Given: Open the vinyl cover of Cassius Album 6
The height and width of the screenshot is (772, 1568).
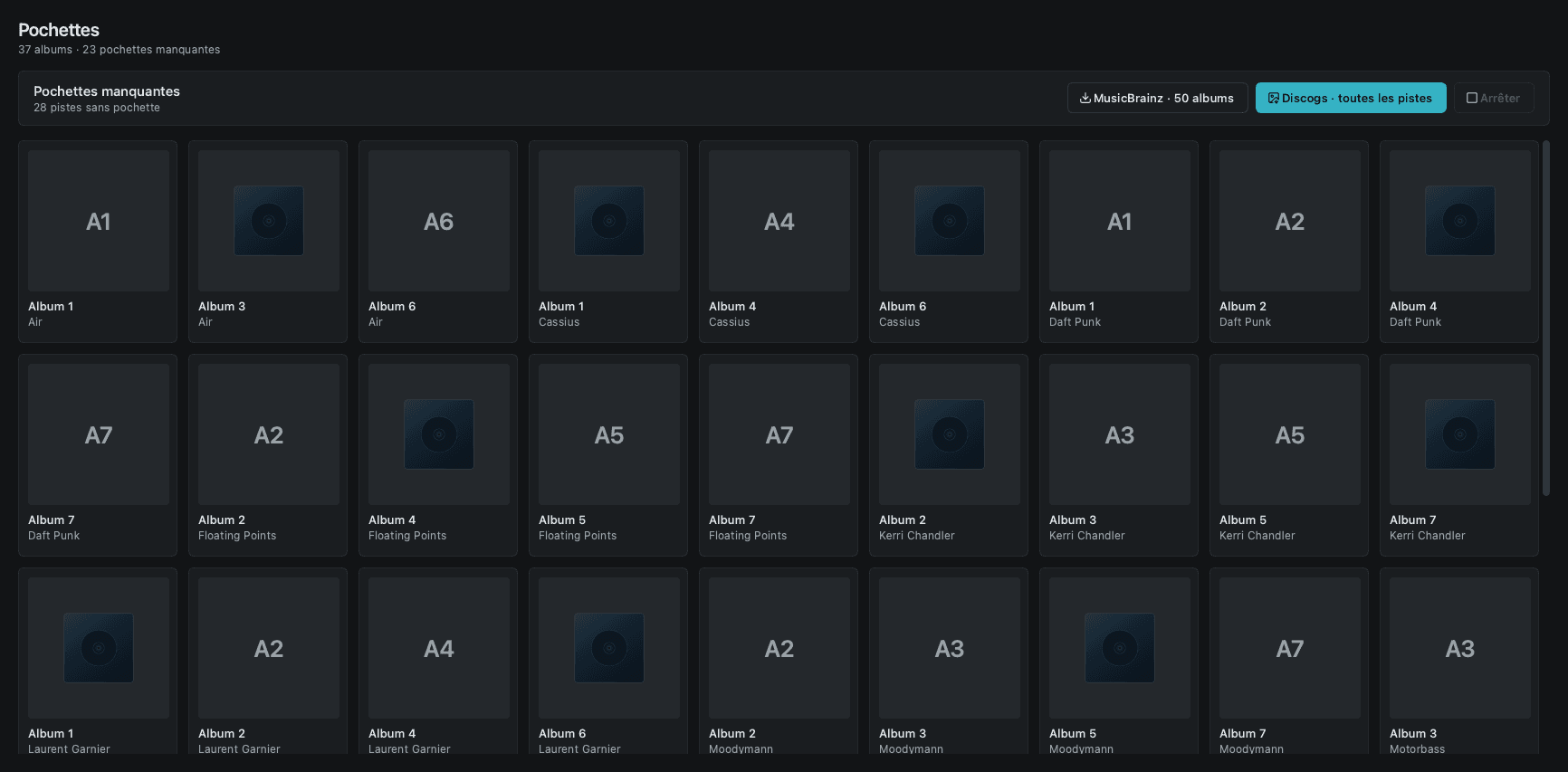Looking at the screenshot, I should pyautogui.click(x=950, y=221).
